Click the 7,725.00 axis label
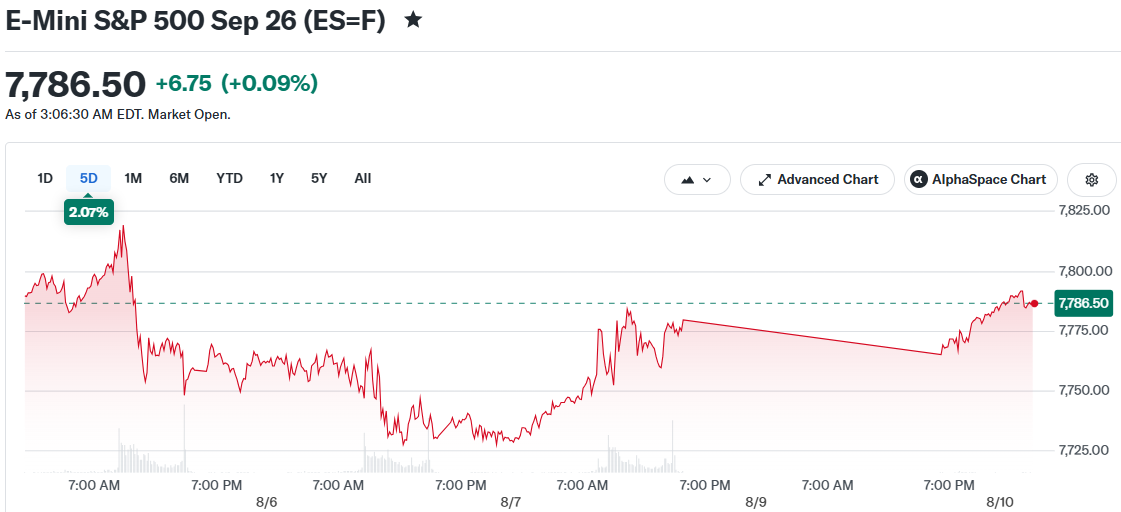 pyautogui.click(x=1083, y=450)
